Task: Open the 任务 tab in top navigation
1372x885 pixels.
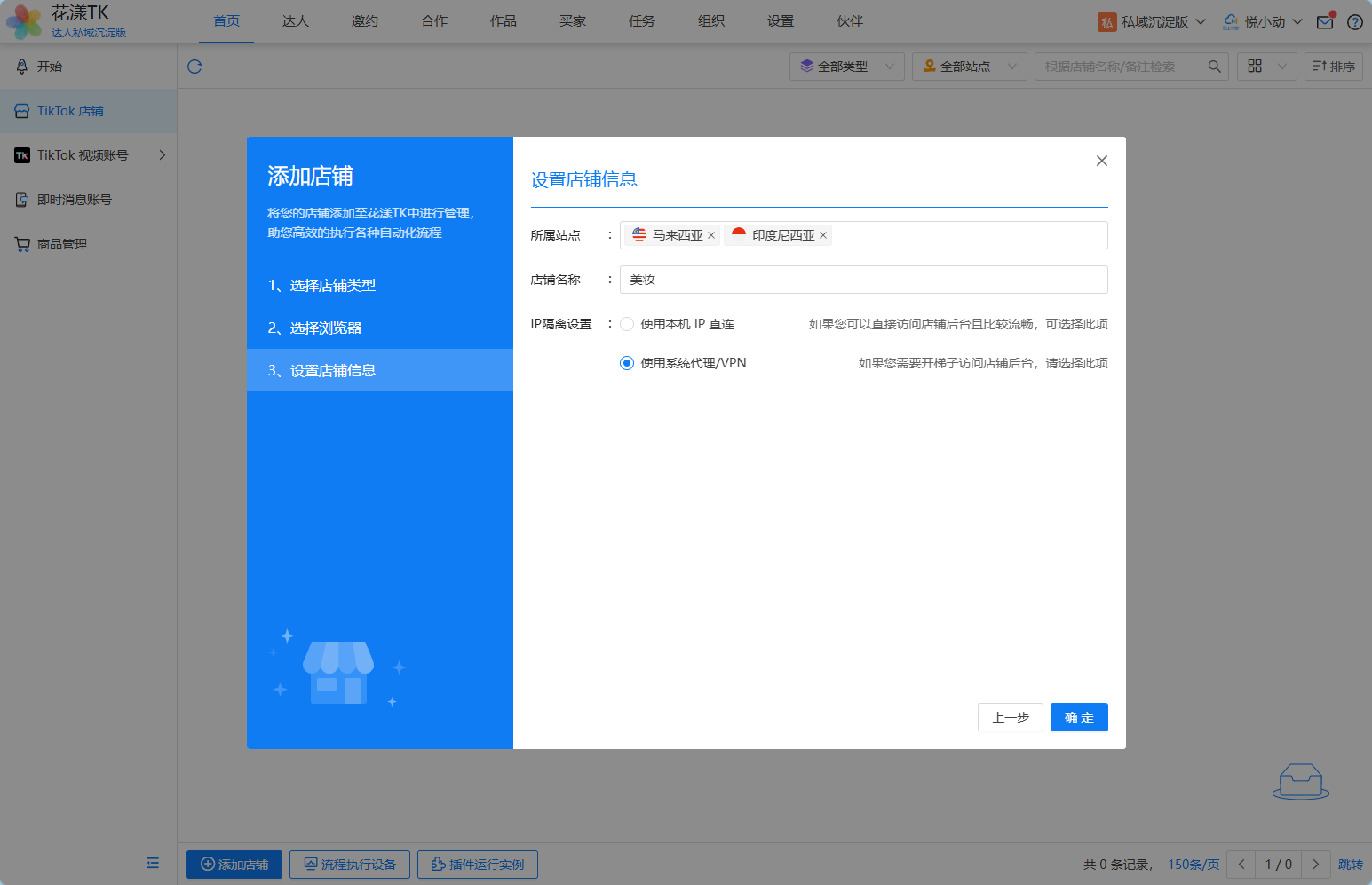Action: pos(641,21)
